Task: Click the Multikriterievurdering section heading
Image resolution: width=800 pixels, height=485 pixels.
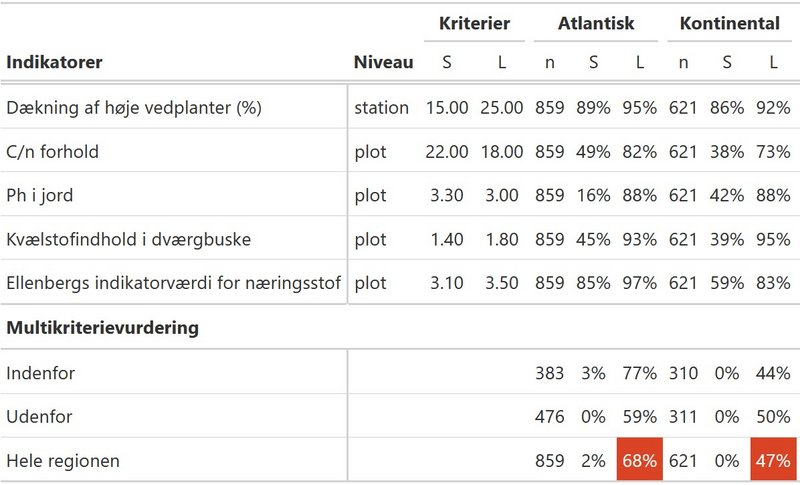Action: click(x=102, y=327)
